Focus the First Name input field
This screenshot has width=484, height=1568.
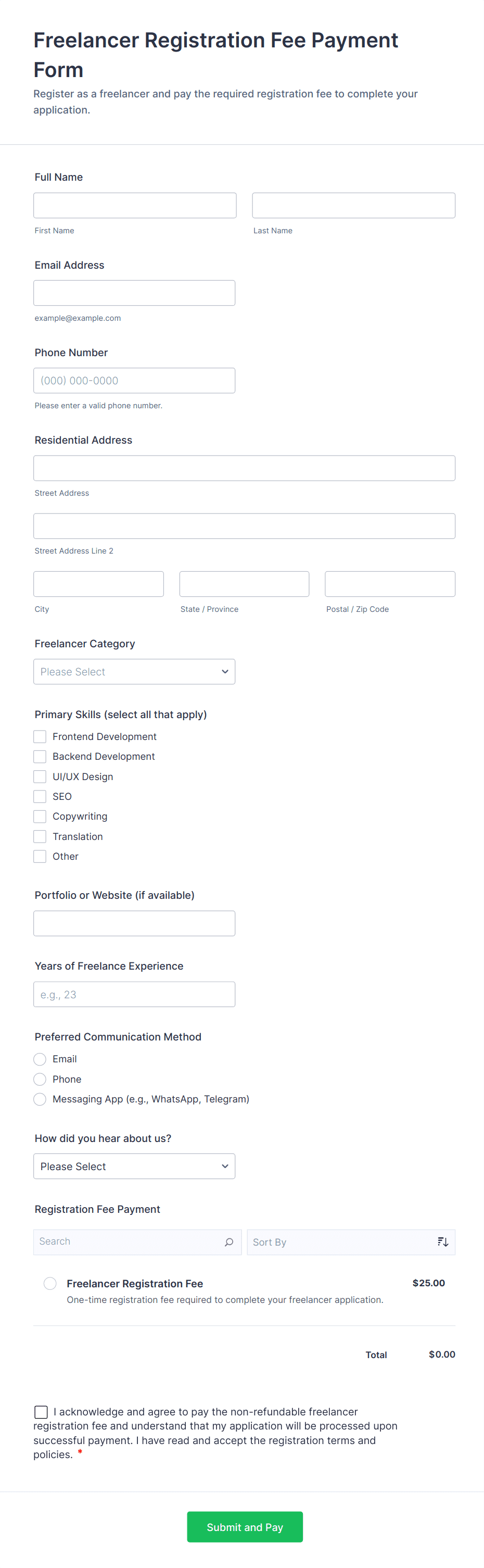click(135, 205)
